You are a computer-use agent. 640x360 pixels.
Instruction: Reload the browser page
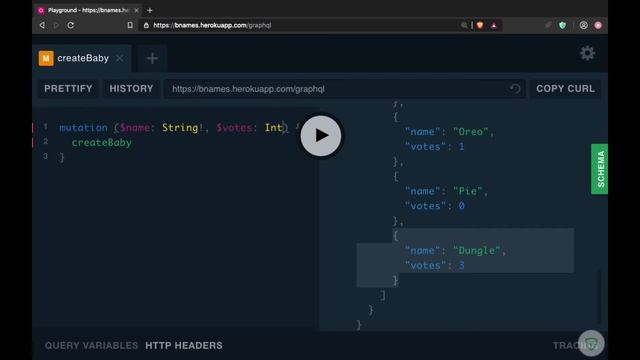71,25
